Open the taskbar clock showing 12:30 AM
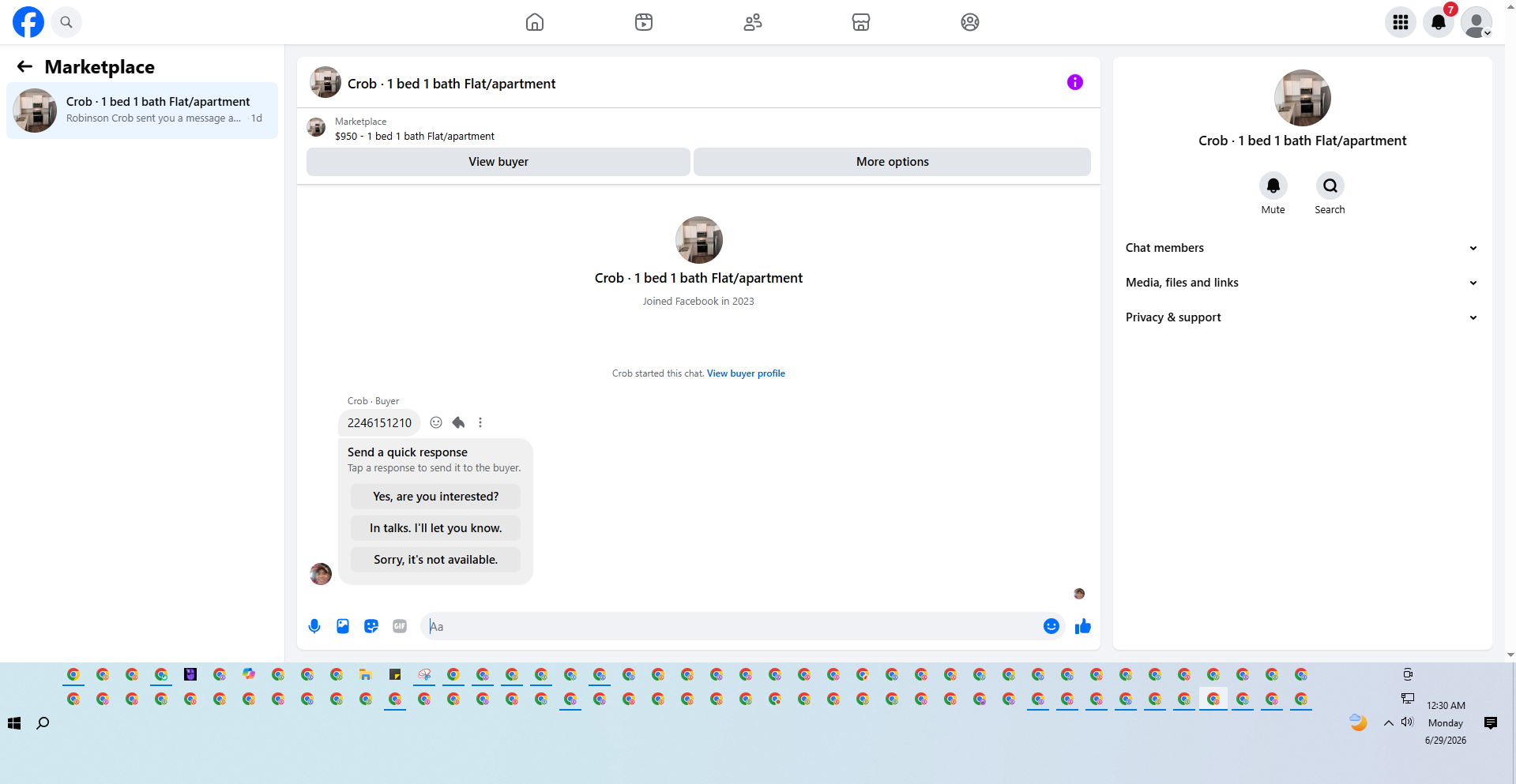This screenshot has height=784, width=1516. [x=1446, y=722]
